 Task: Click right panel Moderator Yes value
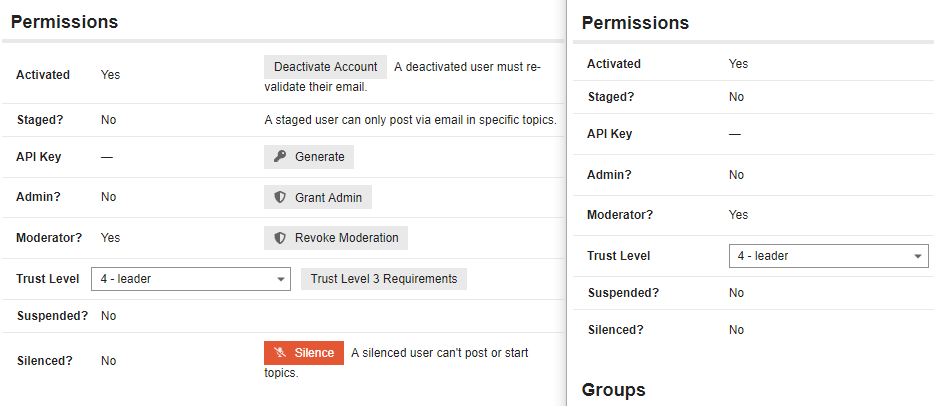[x=738, y=215]
